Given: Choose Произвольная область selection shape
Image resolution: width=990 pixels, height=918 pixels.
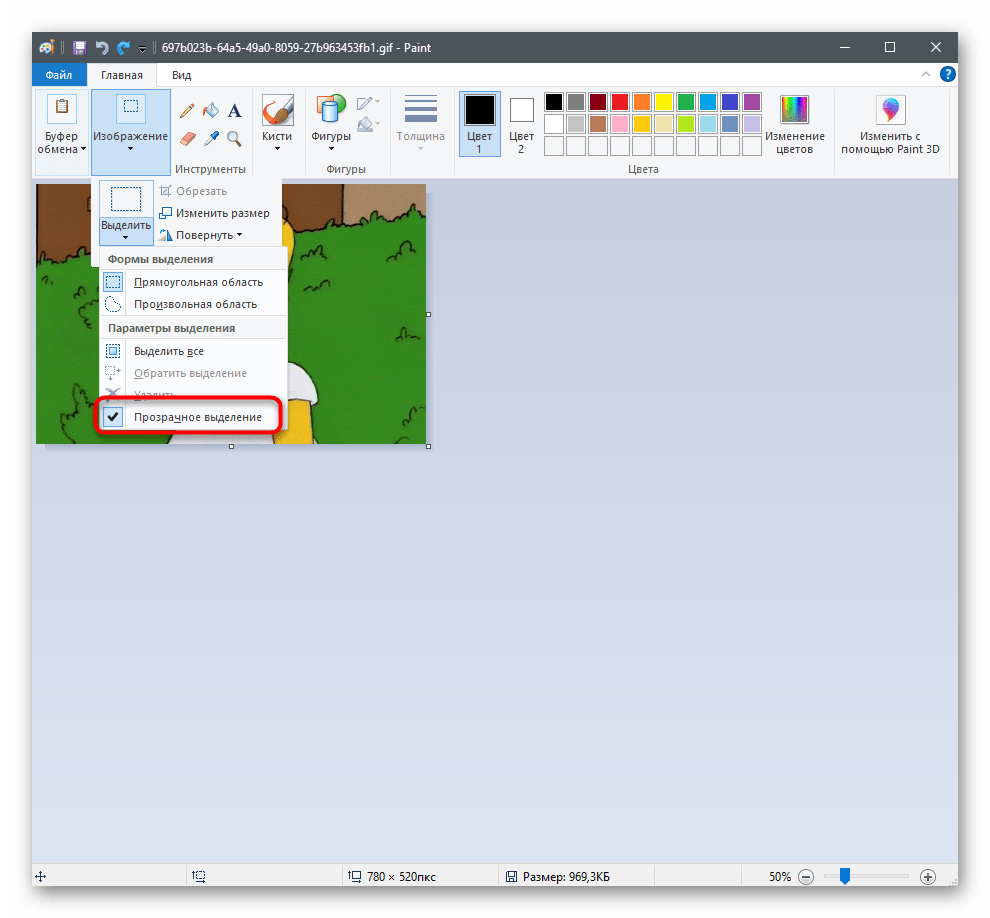Looking at the screenshot, I should (x=195, y=304).
